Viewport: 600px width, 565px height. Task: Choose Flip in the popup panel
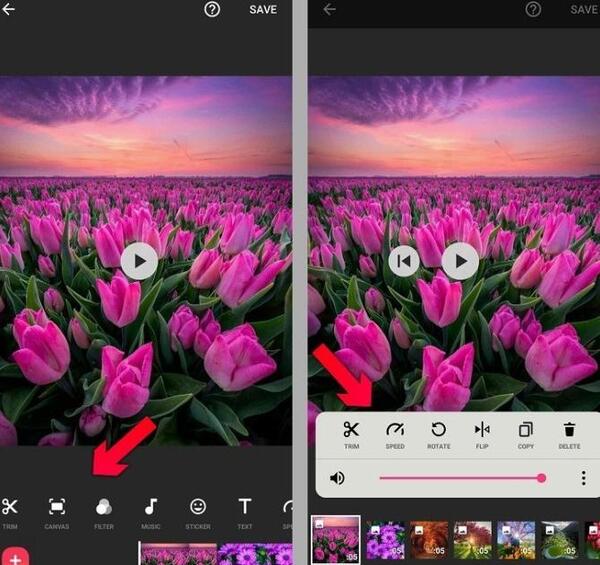(482, 435)
